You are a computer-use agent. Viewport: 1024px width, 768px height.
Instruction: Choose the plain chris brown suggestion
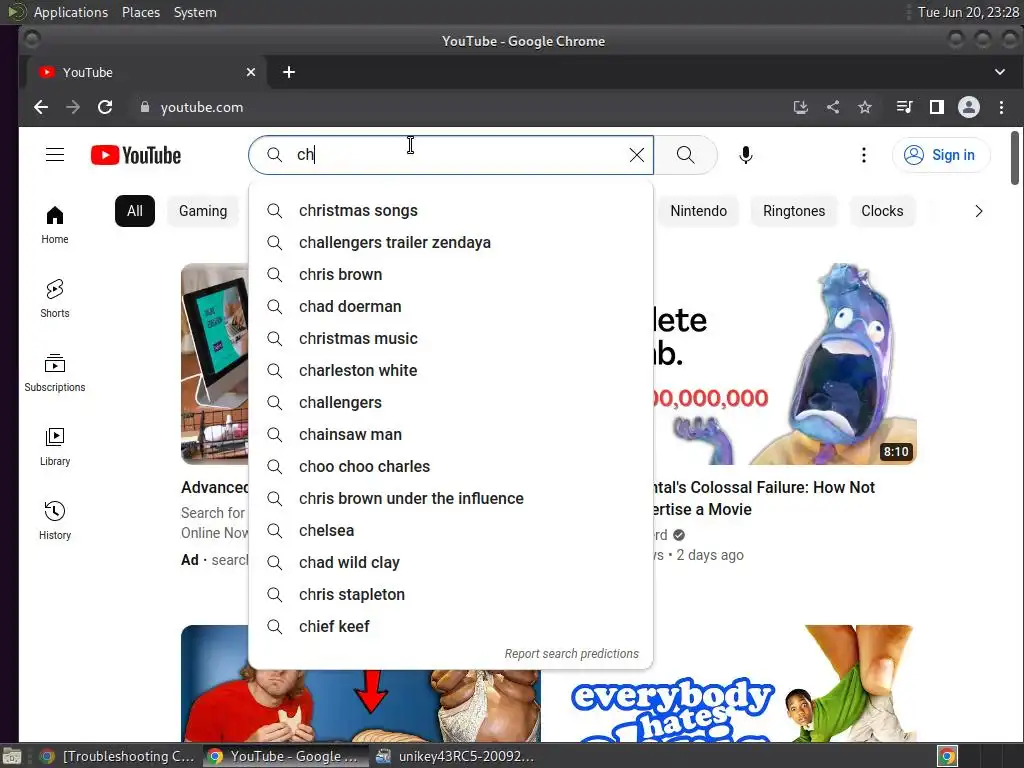[x=451, y=274]
